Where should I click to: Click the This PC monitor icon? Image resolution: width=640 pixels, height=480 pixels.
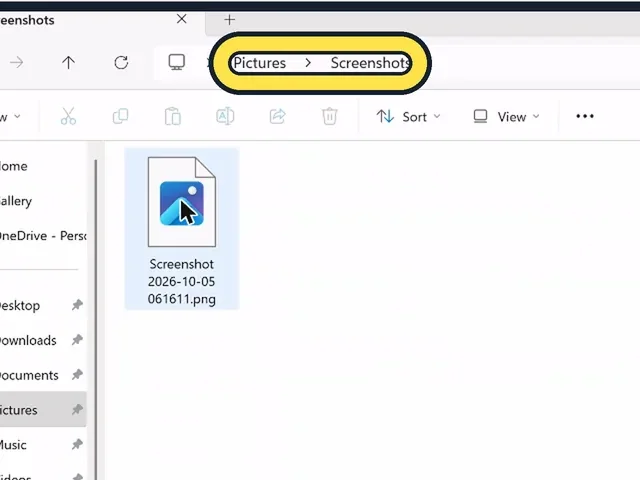[x=176, y=62]
